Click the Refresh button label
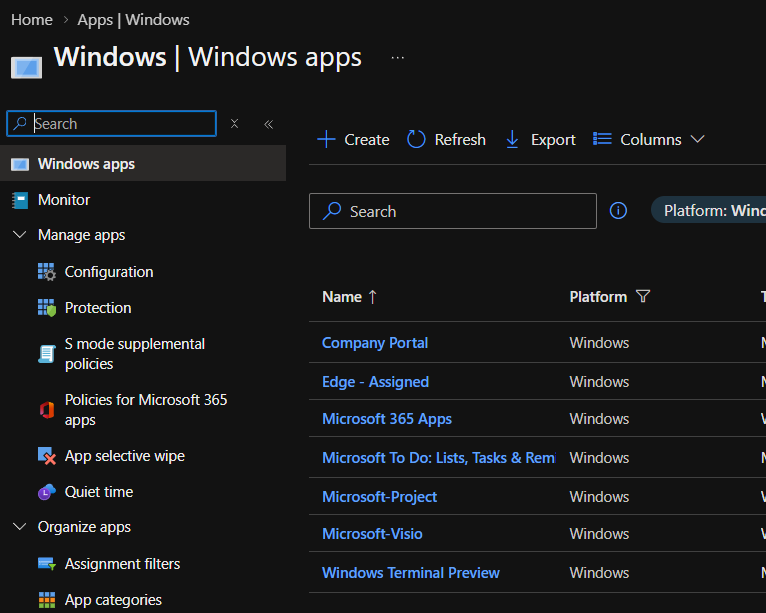 pyautogui.click(x=460, y=139)
